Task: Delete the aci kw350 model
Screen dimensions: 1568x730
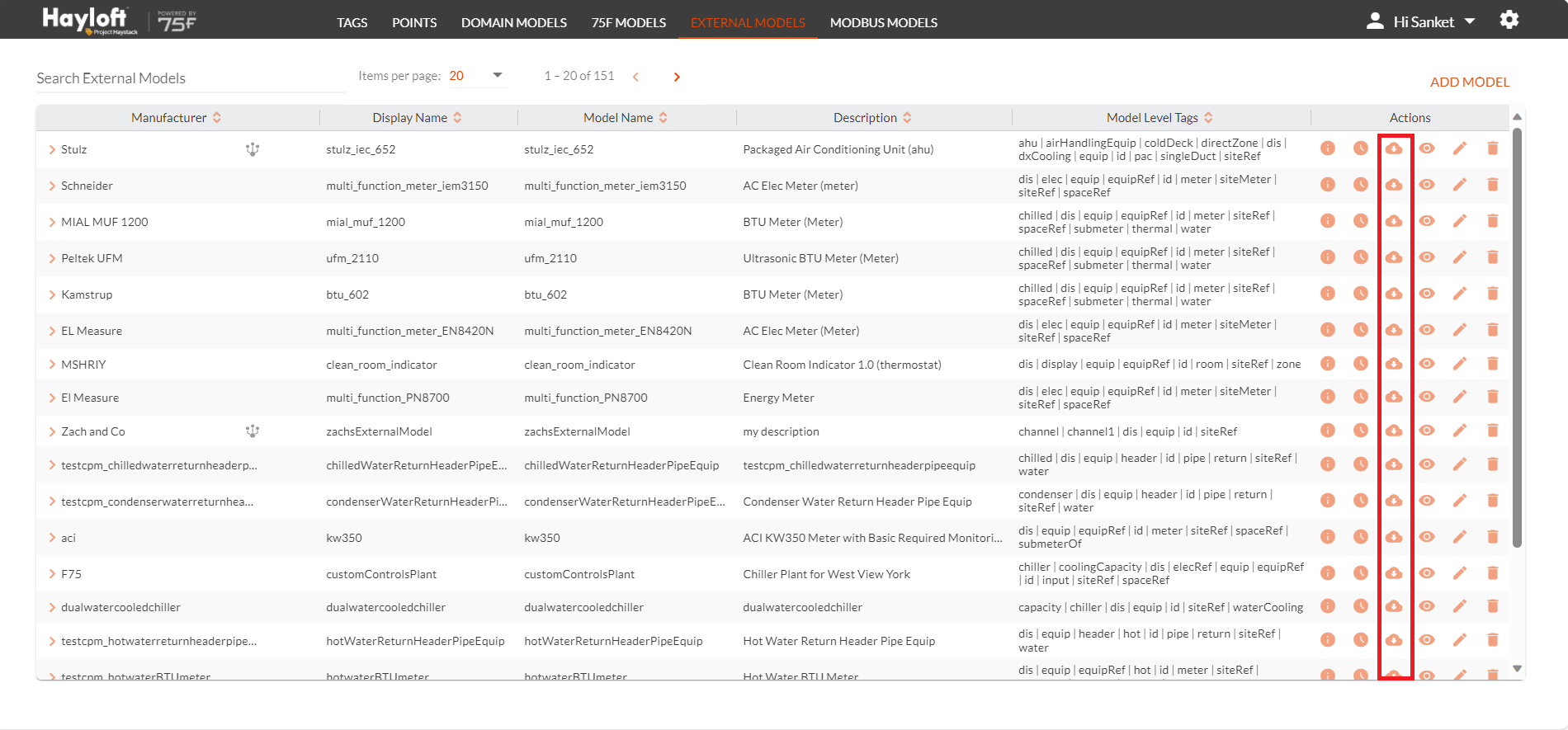Action: coord(1493,537)
